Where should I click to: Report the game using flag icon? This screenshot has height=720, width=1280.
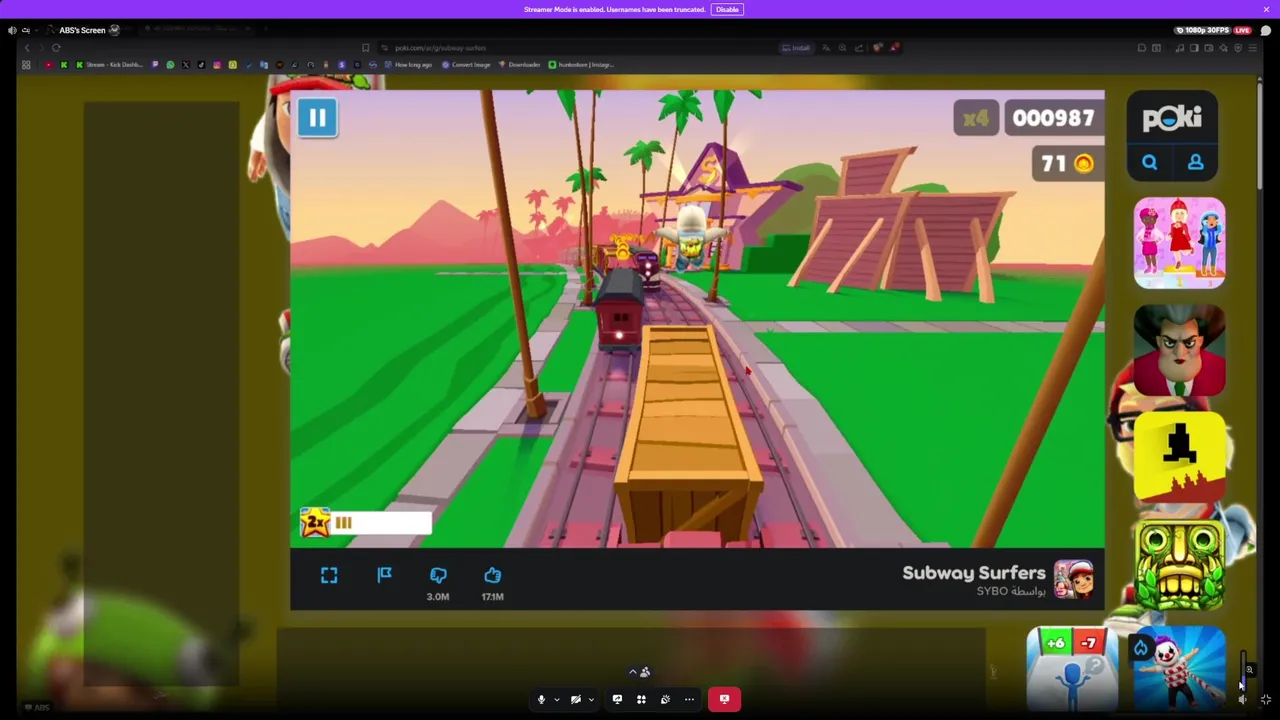pyautogui.click(x=384, y=575)
